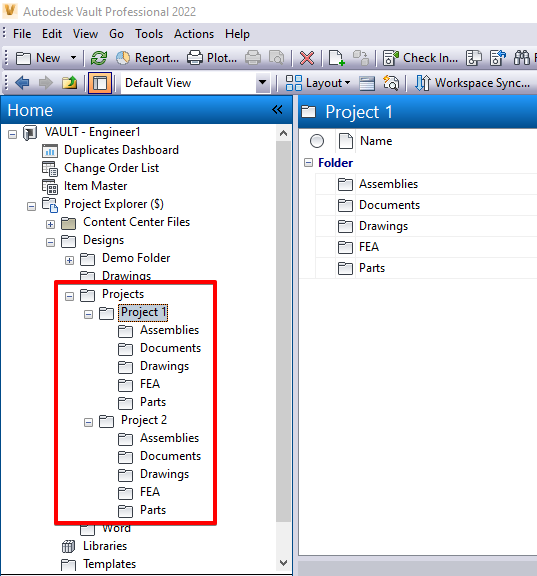The image size is (537, 576).
Task: Open the Report tool
Action: point(147,58)
